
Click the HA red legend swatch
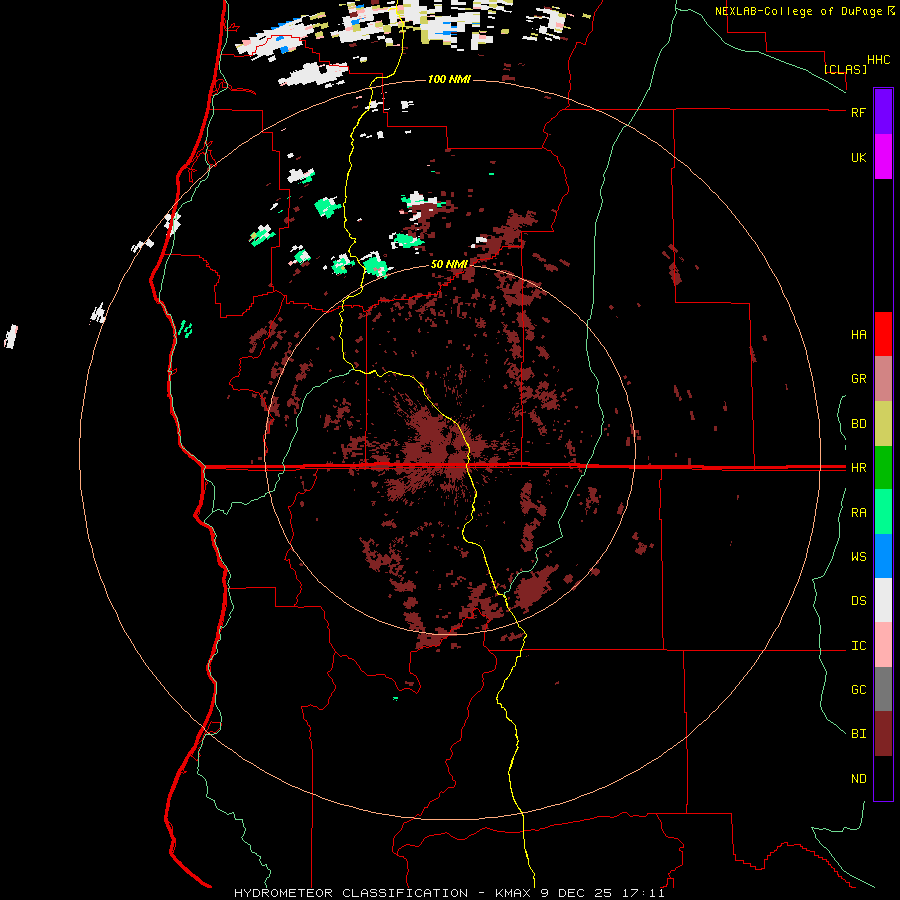(x=883, y=334)
